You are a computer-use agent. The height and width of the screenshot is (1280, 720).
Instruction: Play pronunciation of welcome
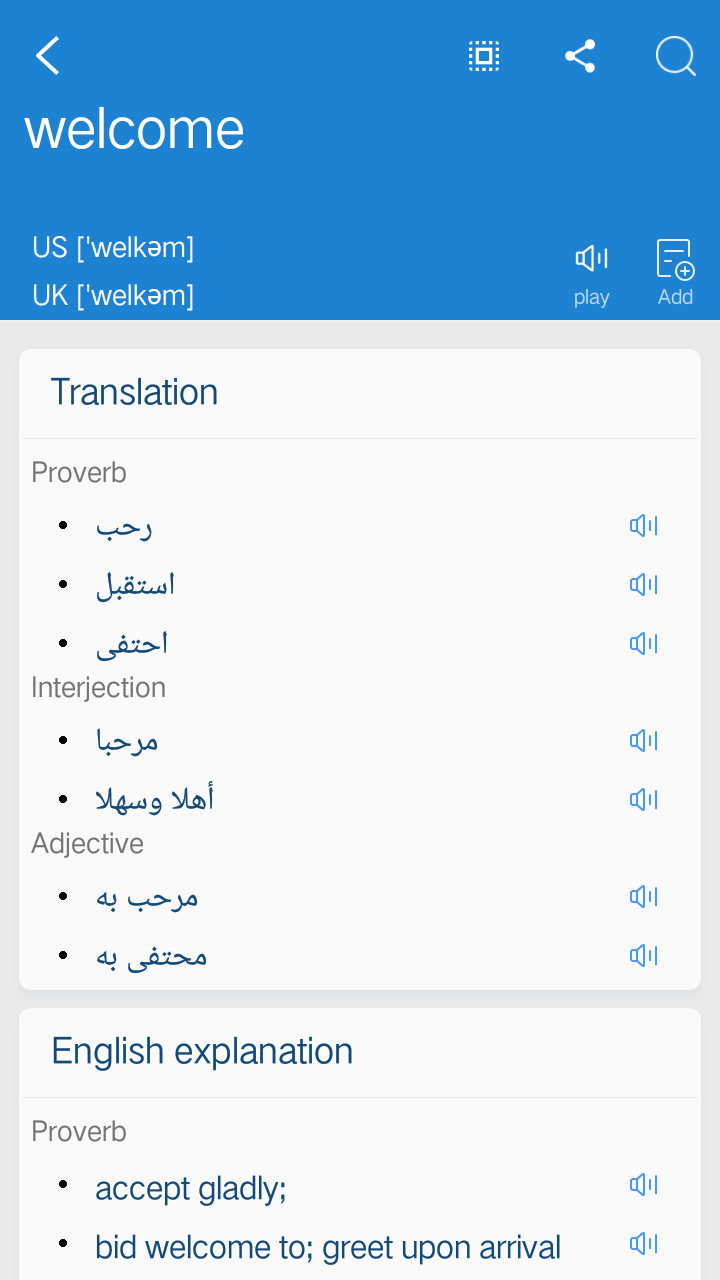coord(591,273)
